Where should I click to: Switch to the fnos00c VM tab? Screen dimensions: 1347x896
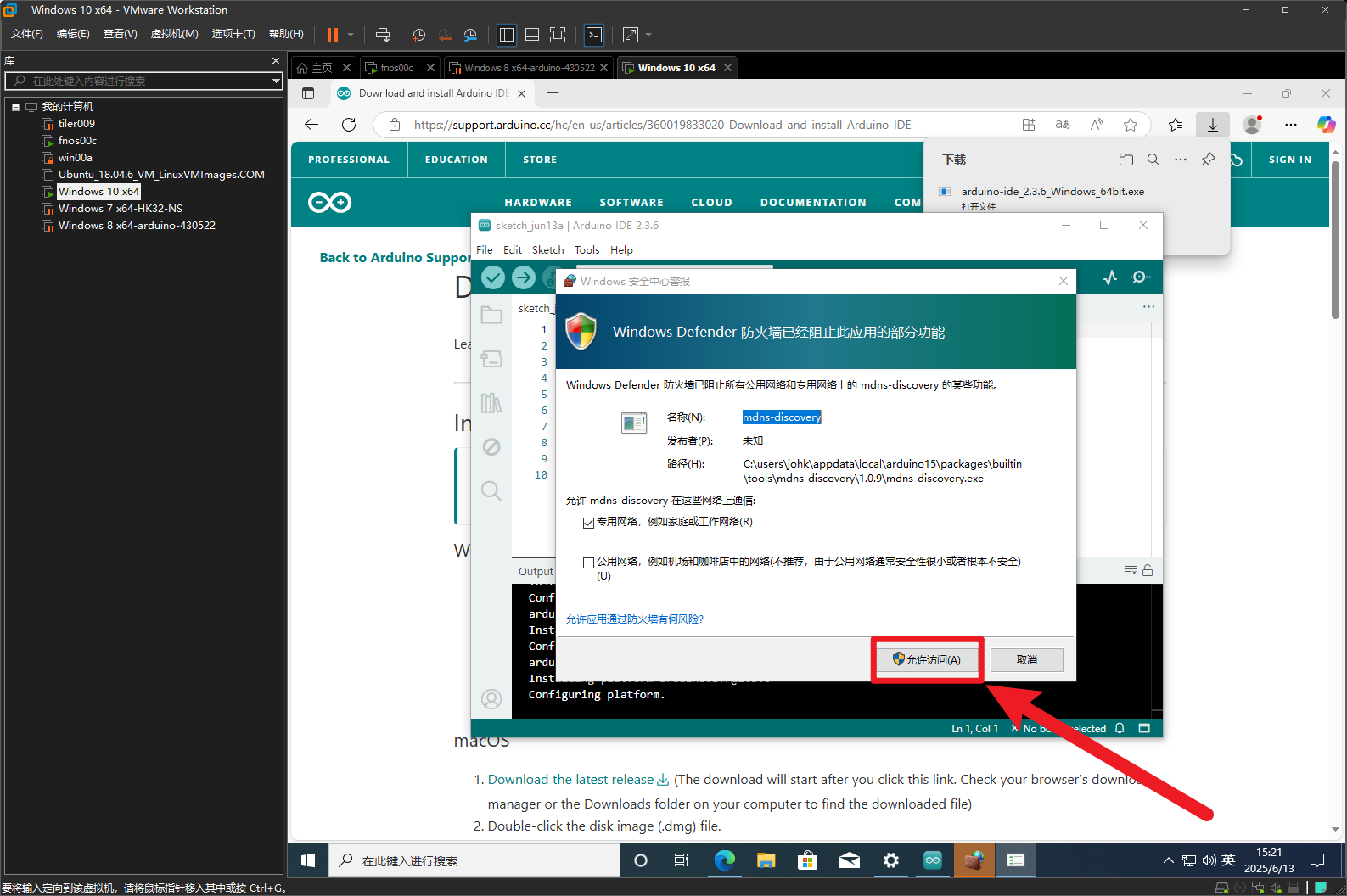(x=396, y=68)
